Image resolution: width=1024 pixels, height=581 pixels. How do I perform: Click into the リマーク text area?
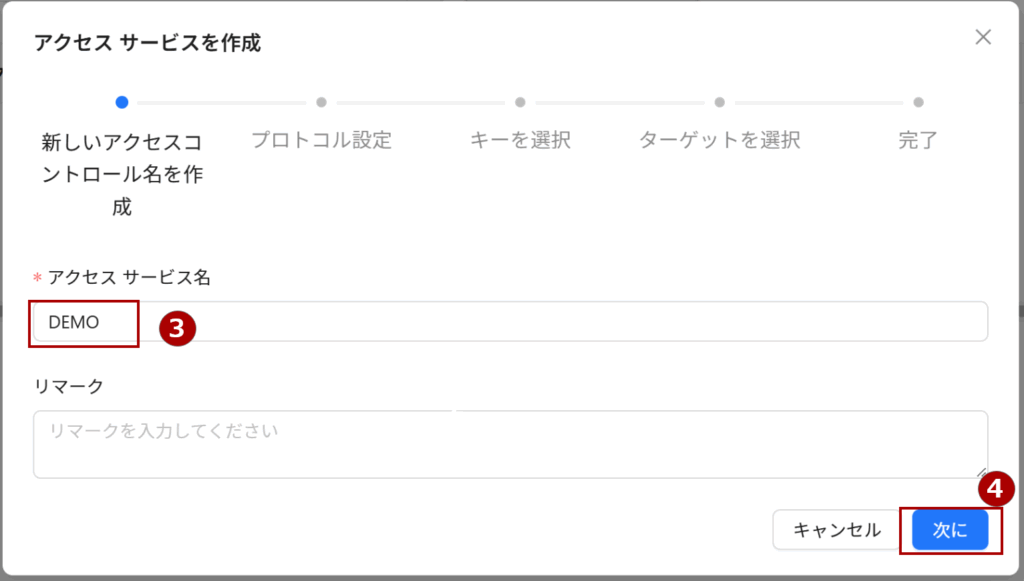[510, 443]
